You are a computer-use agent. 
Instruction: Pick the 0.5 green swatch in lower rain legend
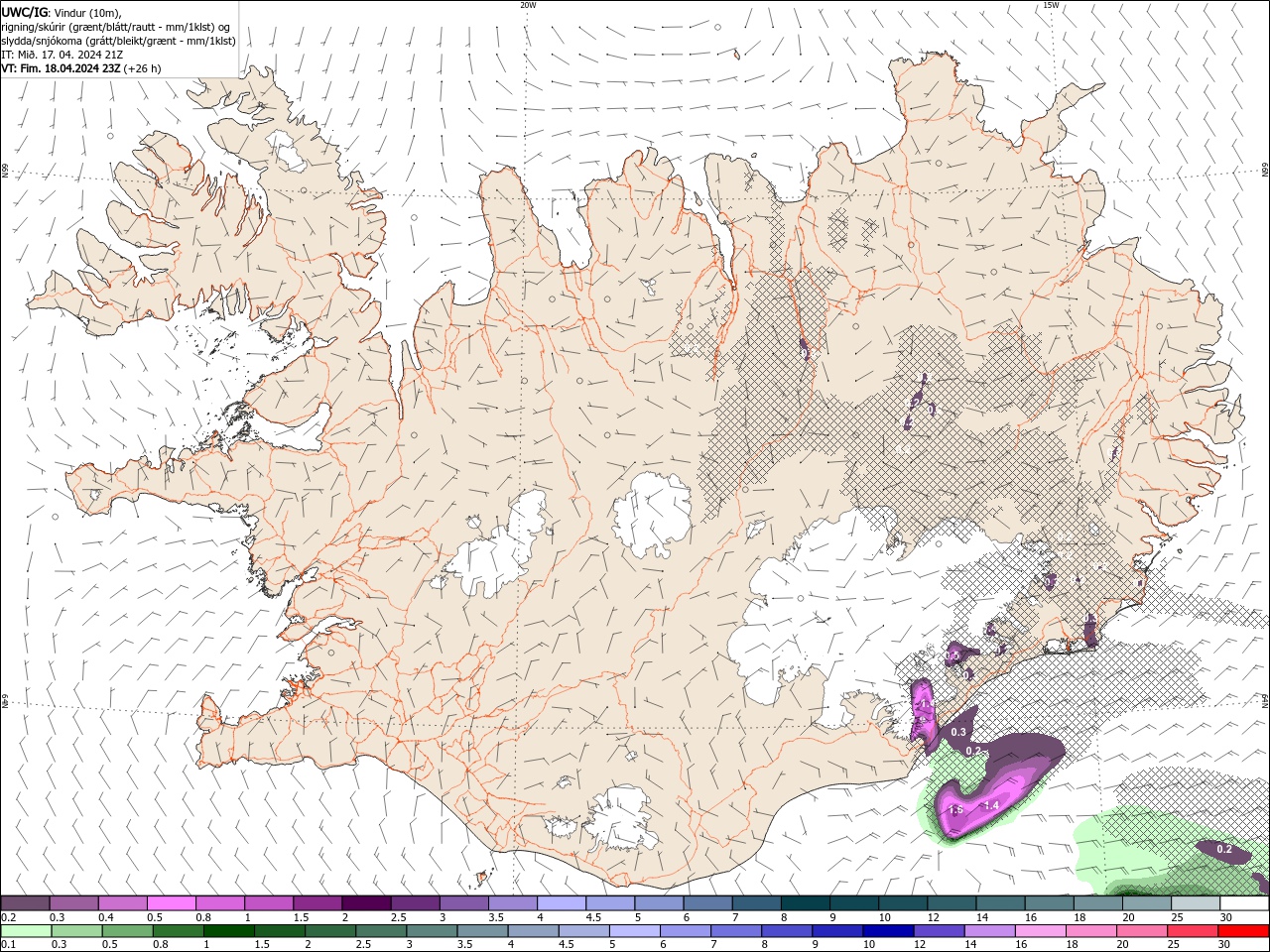(x=127, y=931)
